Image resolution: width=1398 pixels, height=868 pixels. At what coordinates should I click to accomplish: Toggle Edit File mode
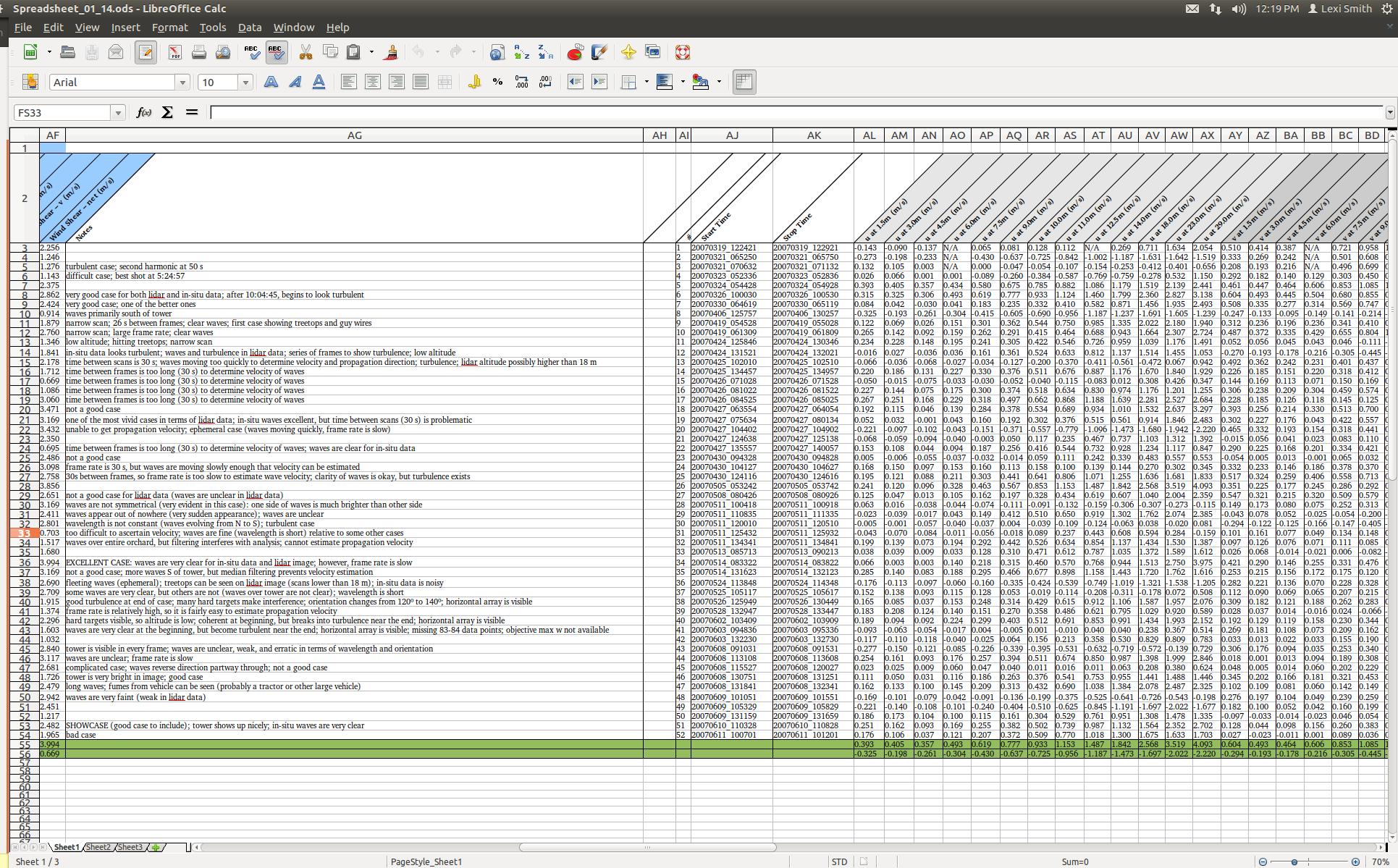coord(146,52)
